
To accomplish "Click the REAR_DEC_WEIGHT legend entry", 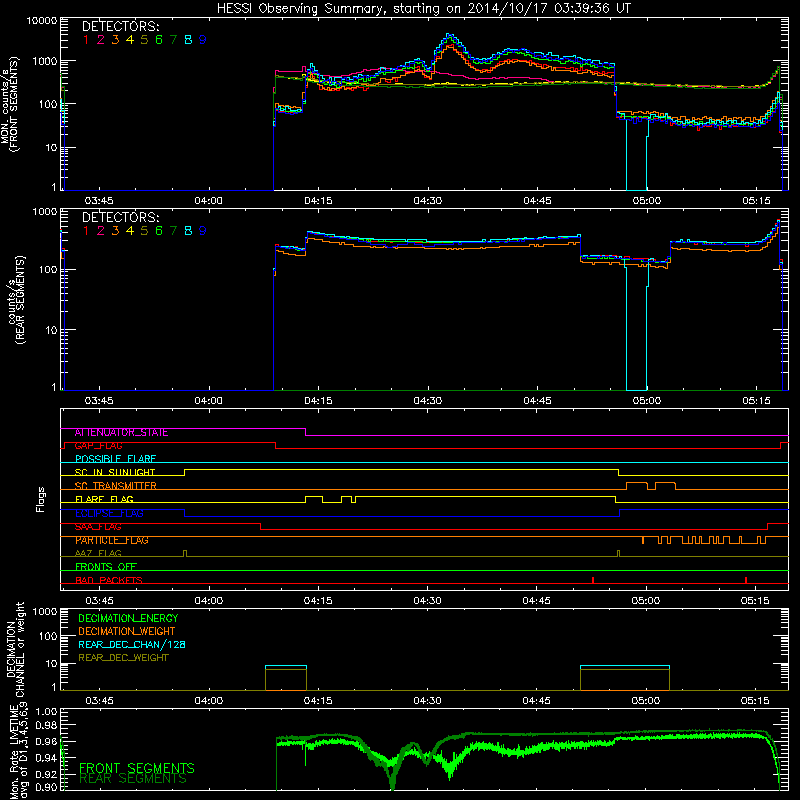I will click(x=123, y=658).
